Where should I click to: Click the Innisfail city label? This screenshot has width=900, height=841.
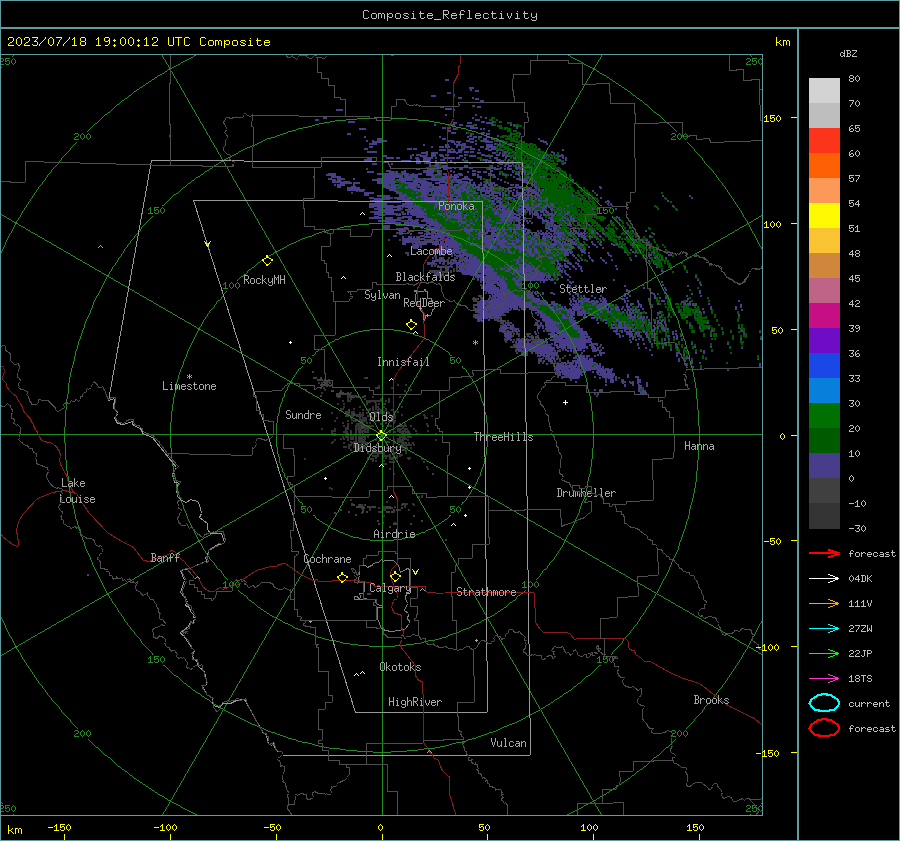coord(403,362)
